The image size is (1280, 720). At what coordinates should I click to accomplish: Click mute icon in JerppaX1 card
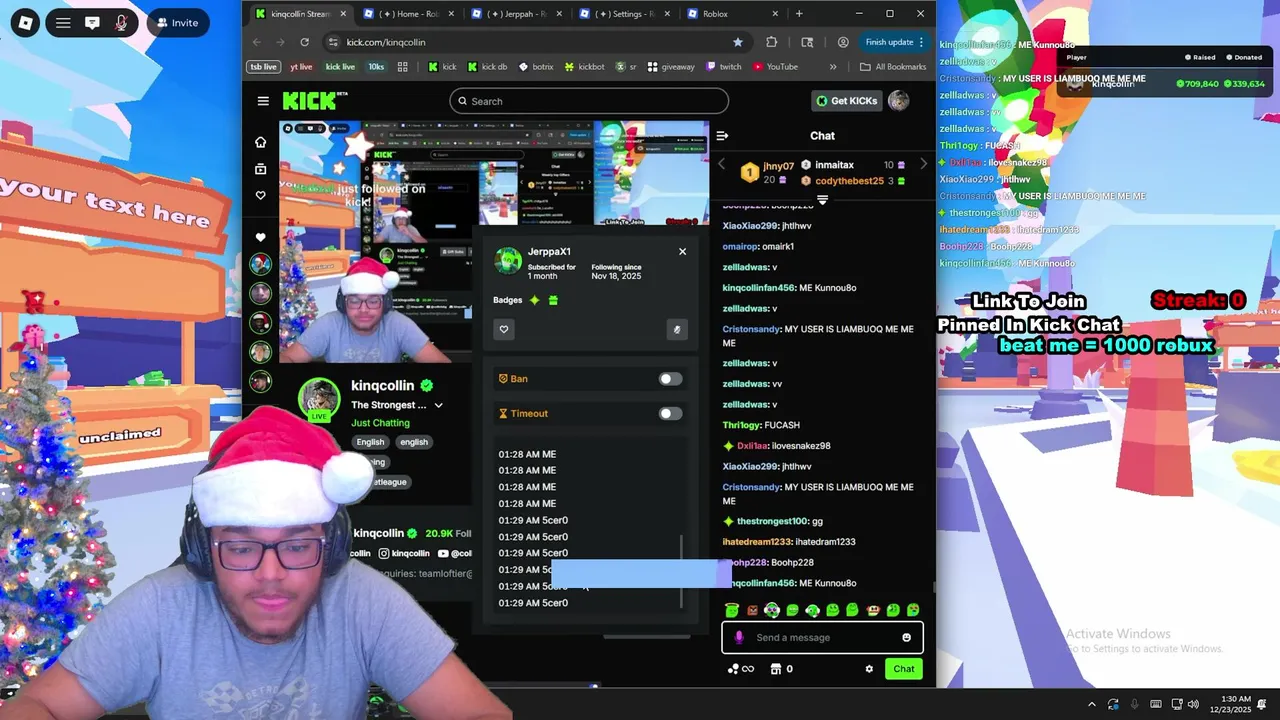pos(677,329)
